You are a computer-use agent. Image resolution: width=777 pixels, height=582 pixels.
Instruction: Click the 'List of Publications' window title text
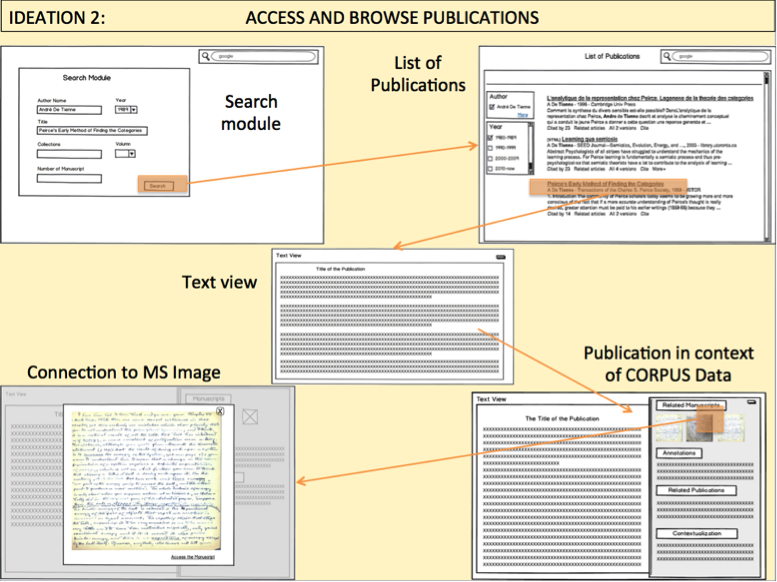[612, 56]
